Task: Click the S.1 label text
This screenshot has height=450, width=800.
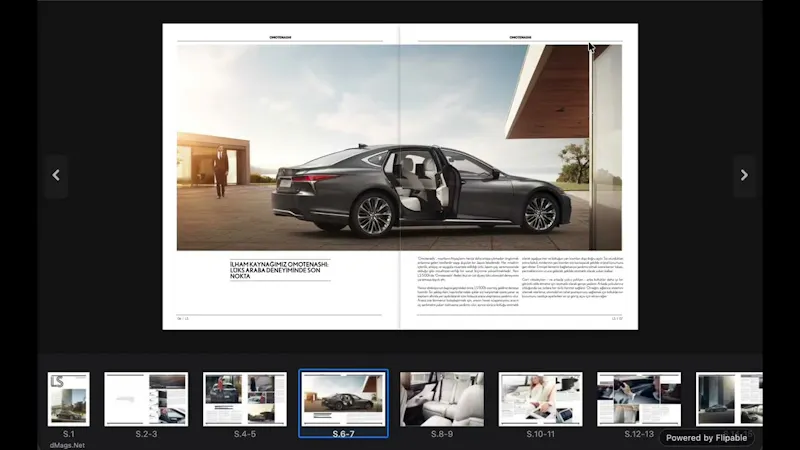Action: point(68,434)
